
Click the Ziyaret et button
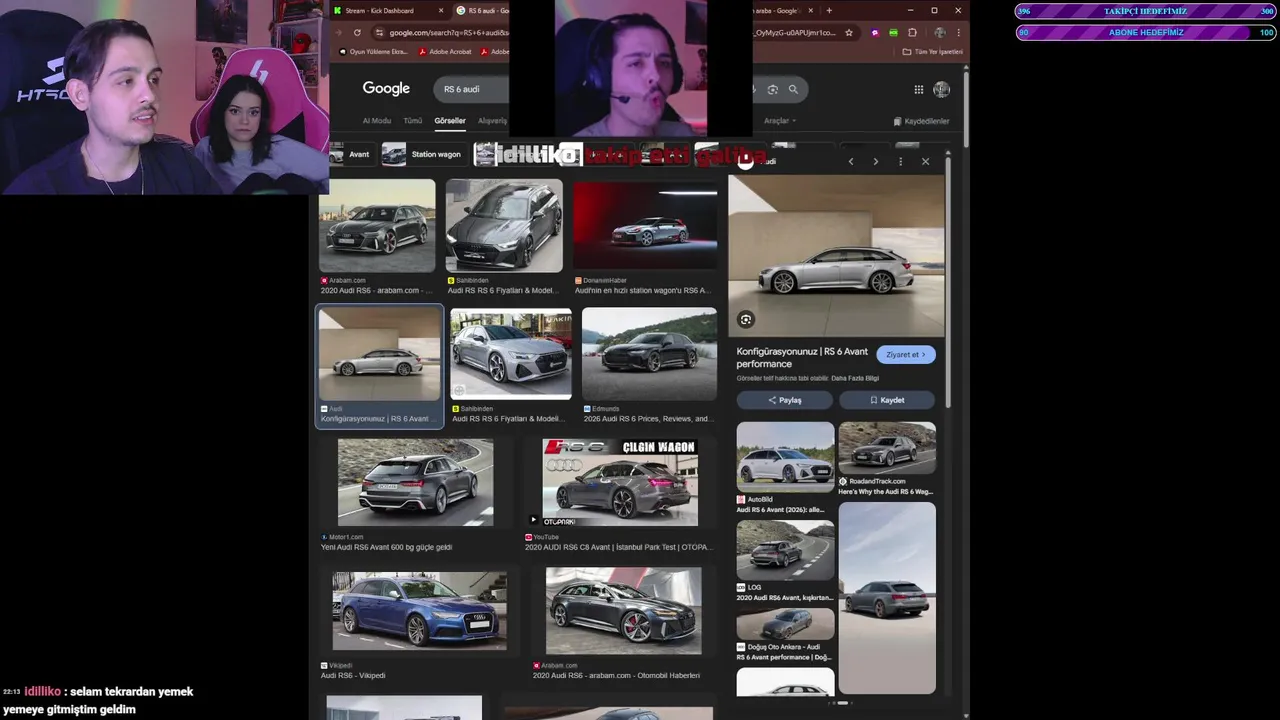pos(906,354)
